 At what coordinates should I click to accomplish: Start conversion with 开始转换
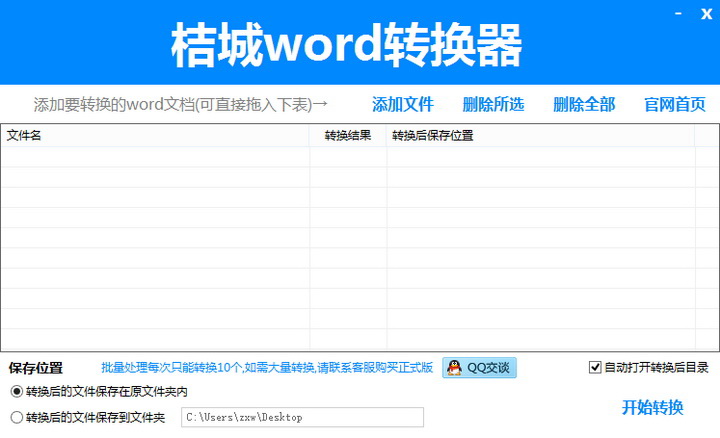(652, 407)
